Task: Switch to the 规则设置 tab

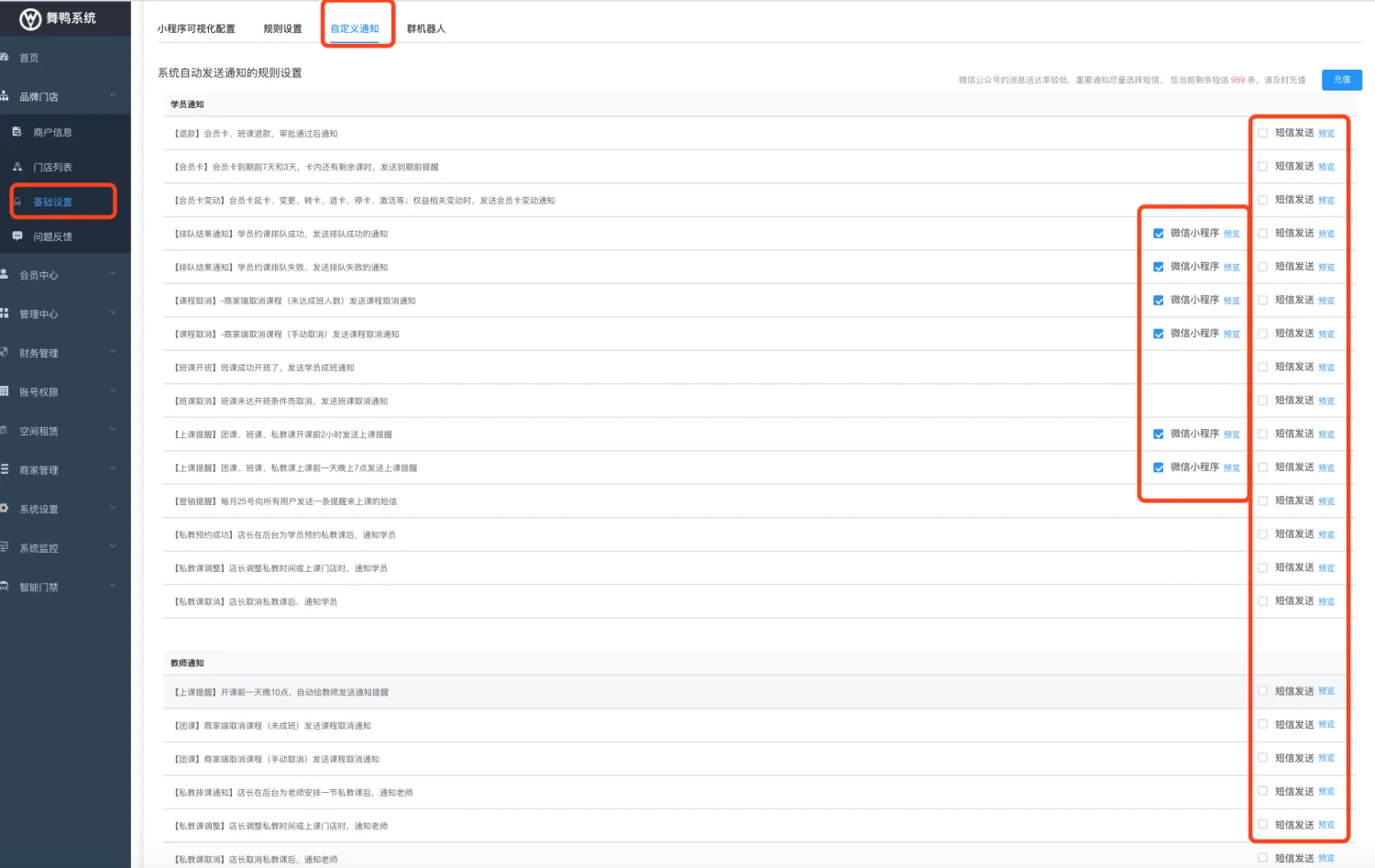Action: pyautogui.click(x=282, y=28)
